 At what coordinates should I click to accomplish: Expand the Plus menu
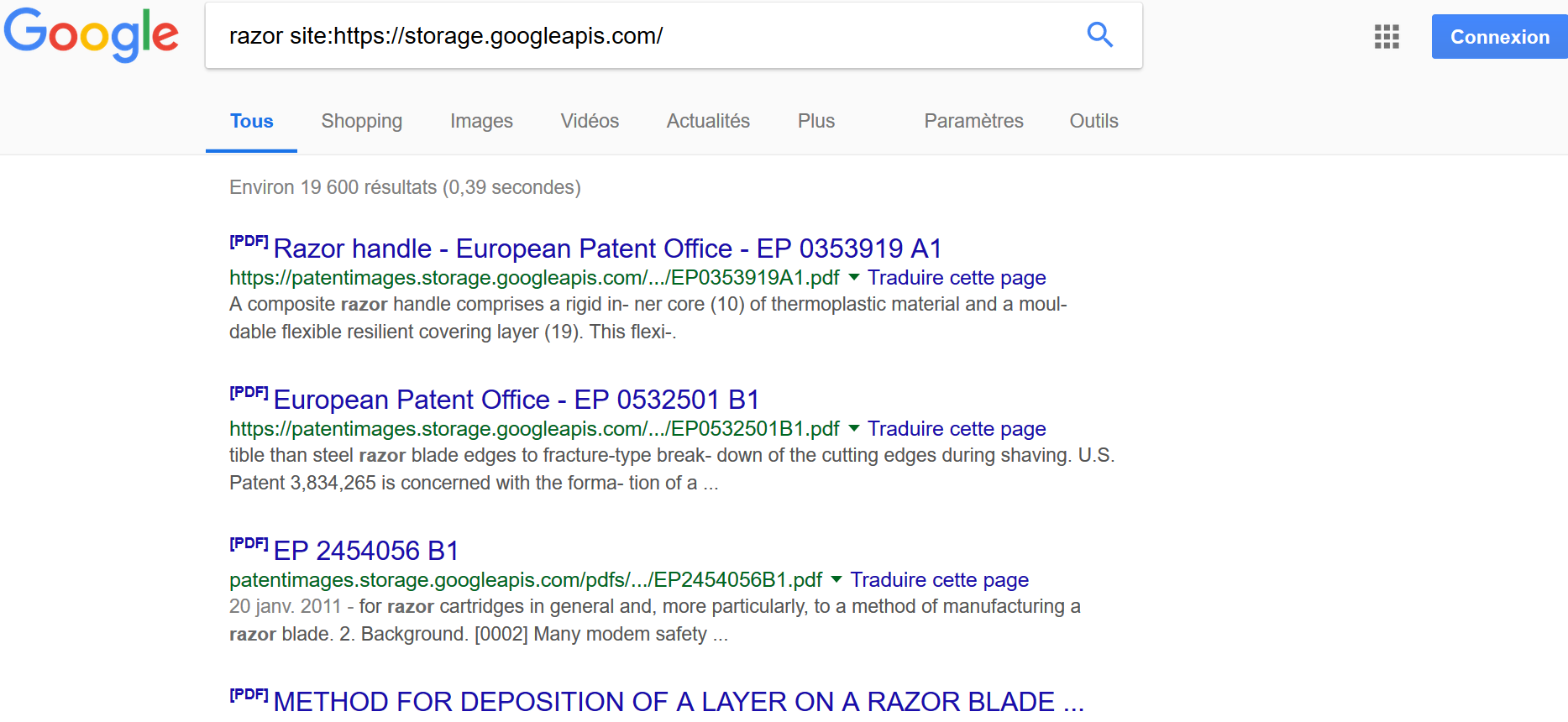coord(816,121)
